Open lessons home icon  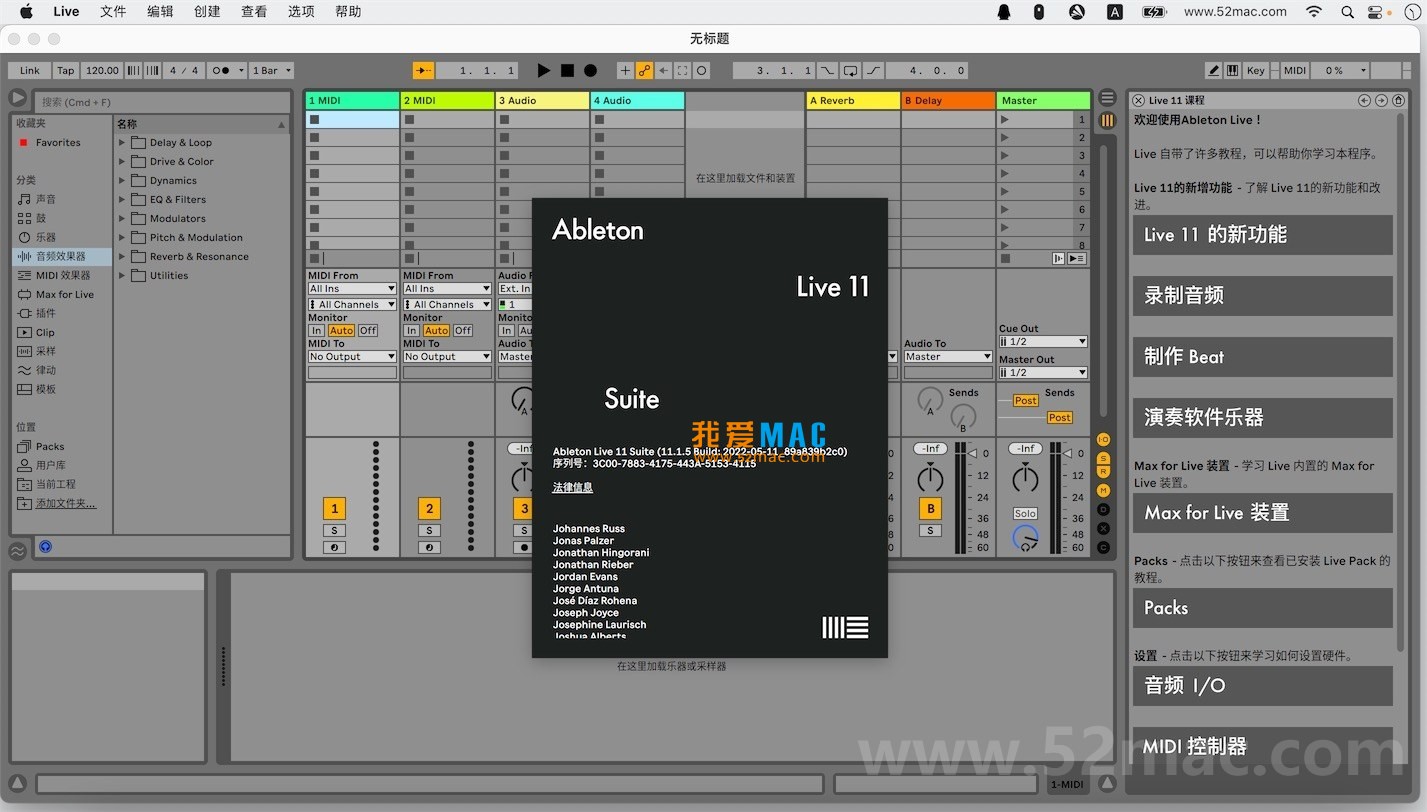(x=1398, y=100)
